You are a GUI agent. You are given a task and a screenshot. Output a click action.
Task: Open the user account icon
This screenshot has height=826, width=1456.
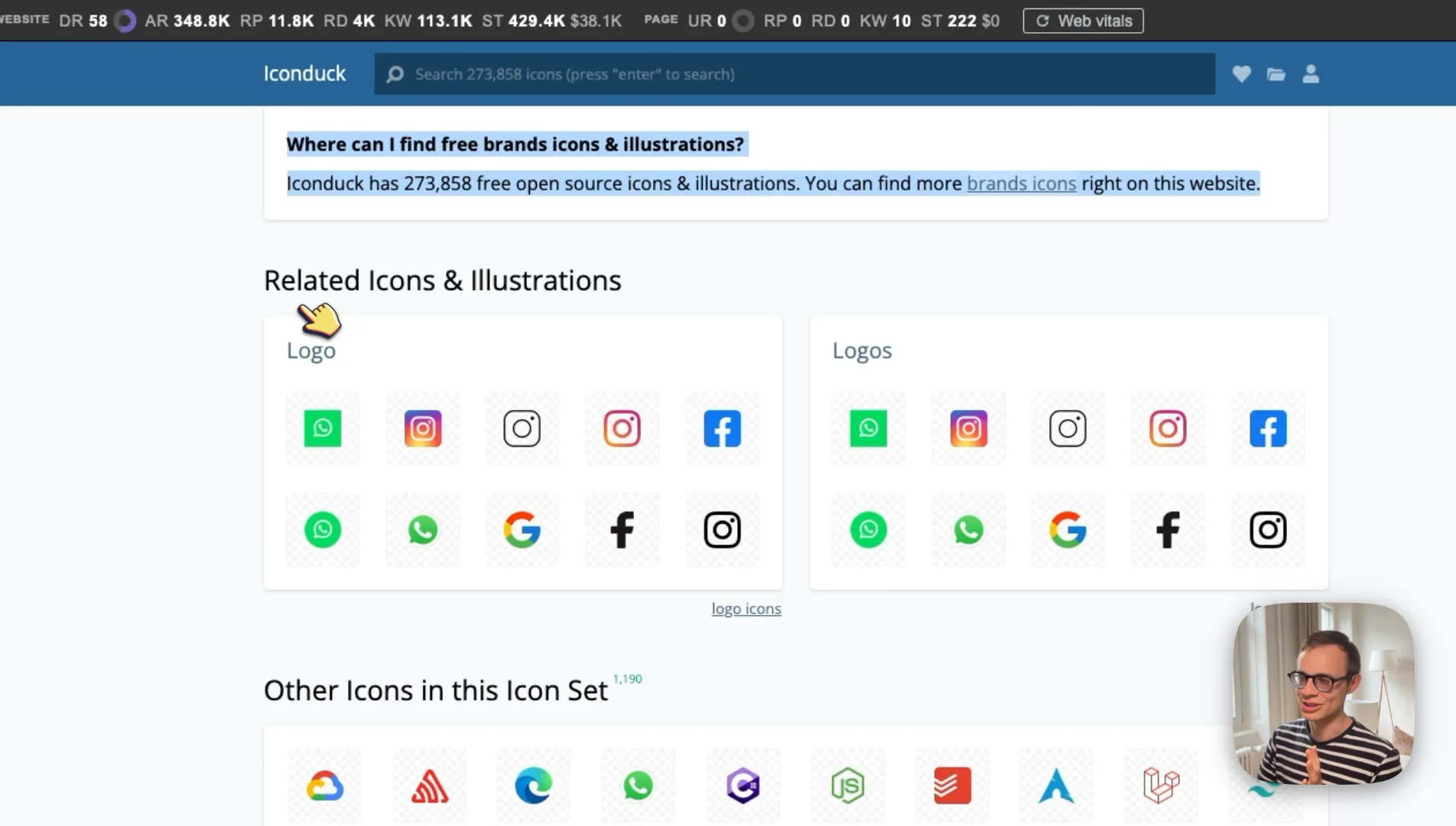pyautogui.click(x=1311, y=74)
